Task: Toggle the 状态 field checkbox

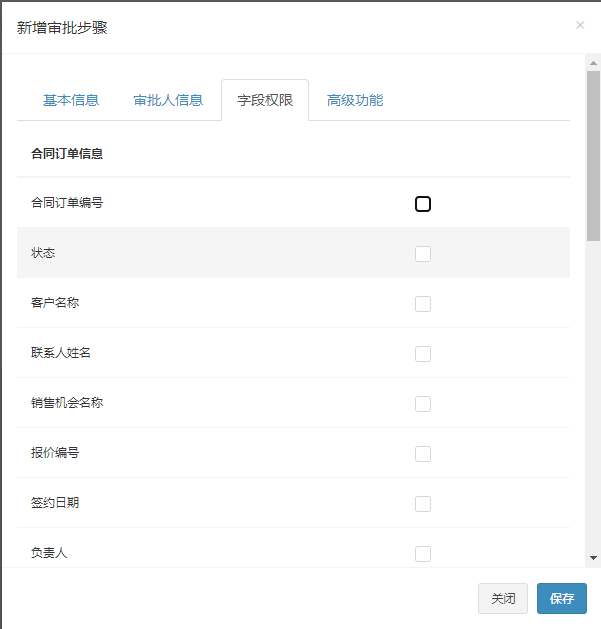Action: coord(423,254)
